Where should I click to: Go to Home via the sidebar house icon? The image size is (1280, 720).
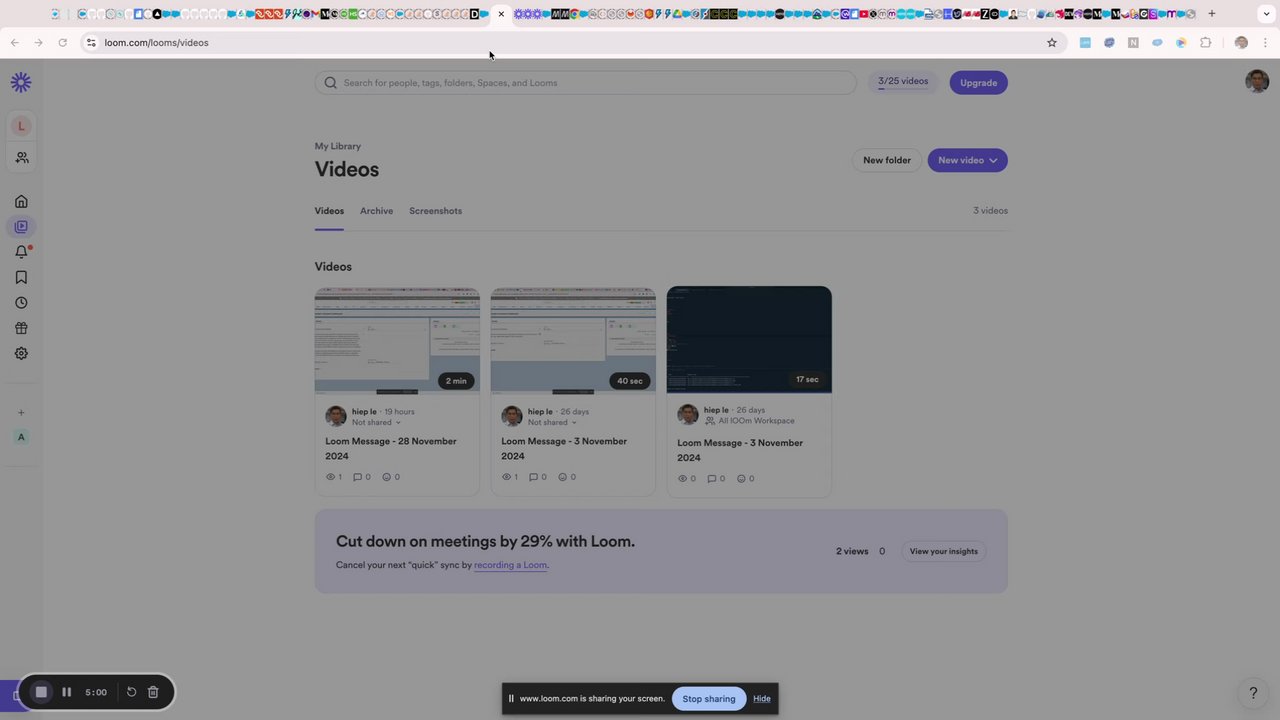click(x=21, y=201)
